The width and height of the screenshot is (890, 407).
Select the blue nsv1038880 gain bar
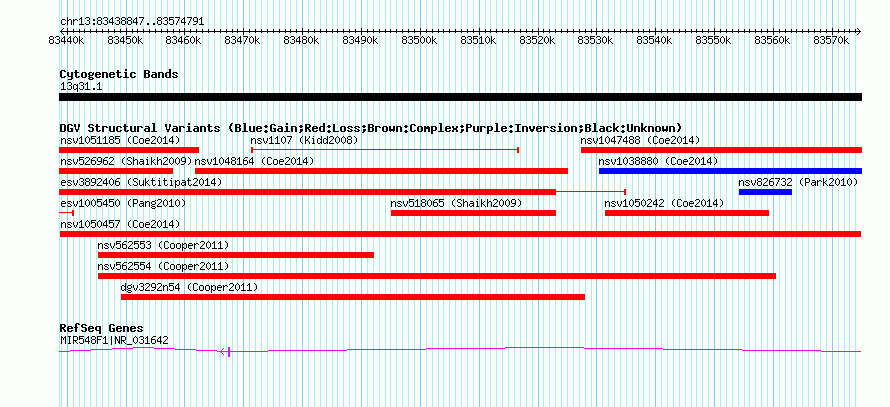pyautogui.click(x=730, y=171)
